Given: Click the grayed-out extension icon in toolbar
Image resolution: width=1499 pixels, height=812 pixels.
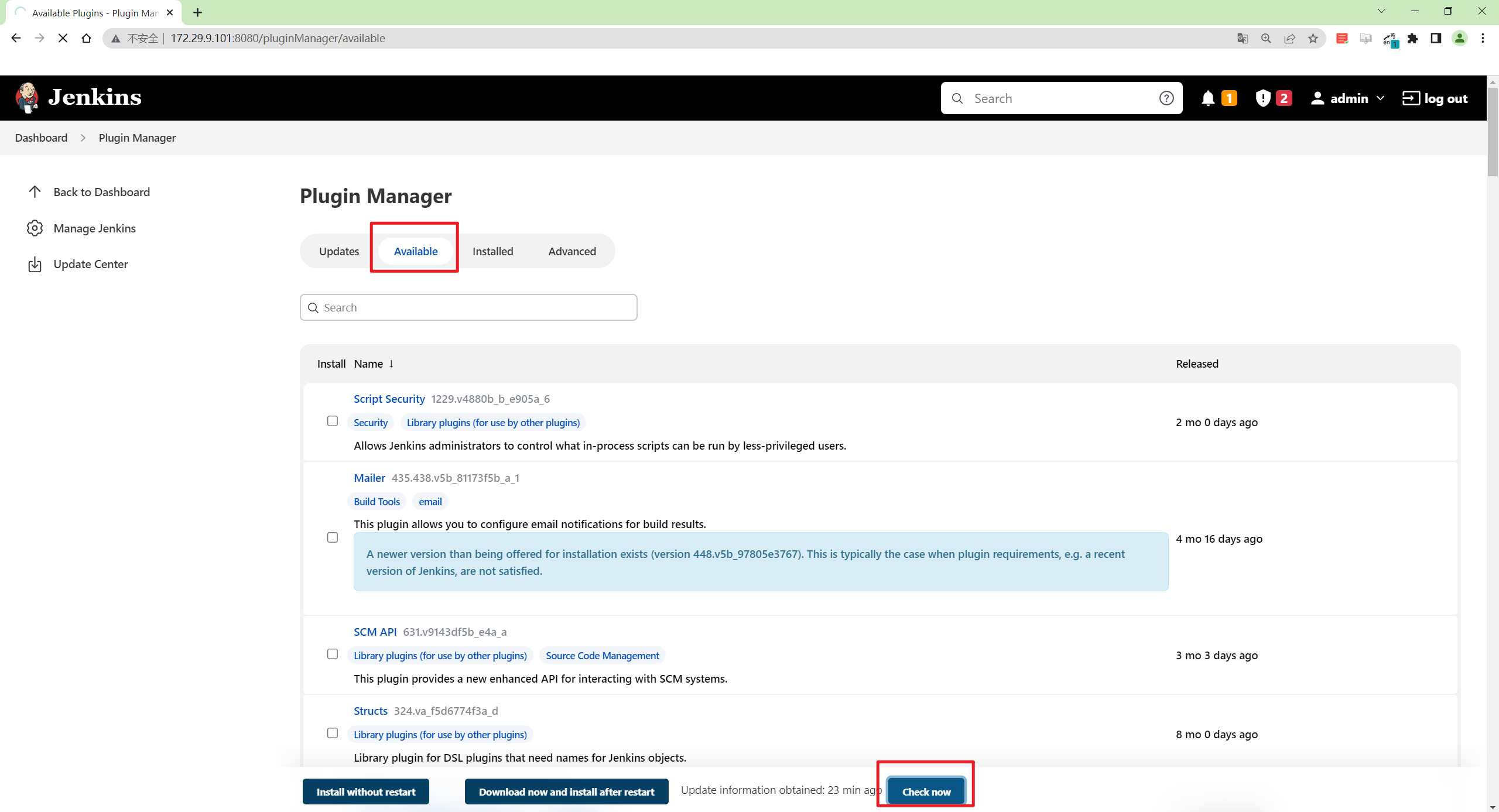Looking at the screenshot, I should tap(1366, 38).
